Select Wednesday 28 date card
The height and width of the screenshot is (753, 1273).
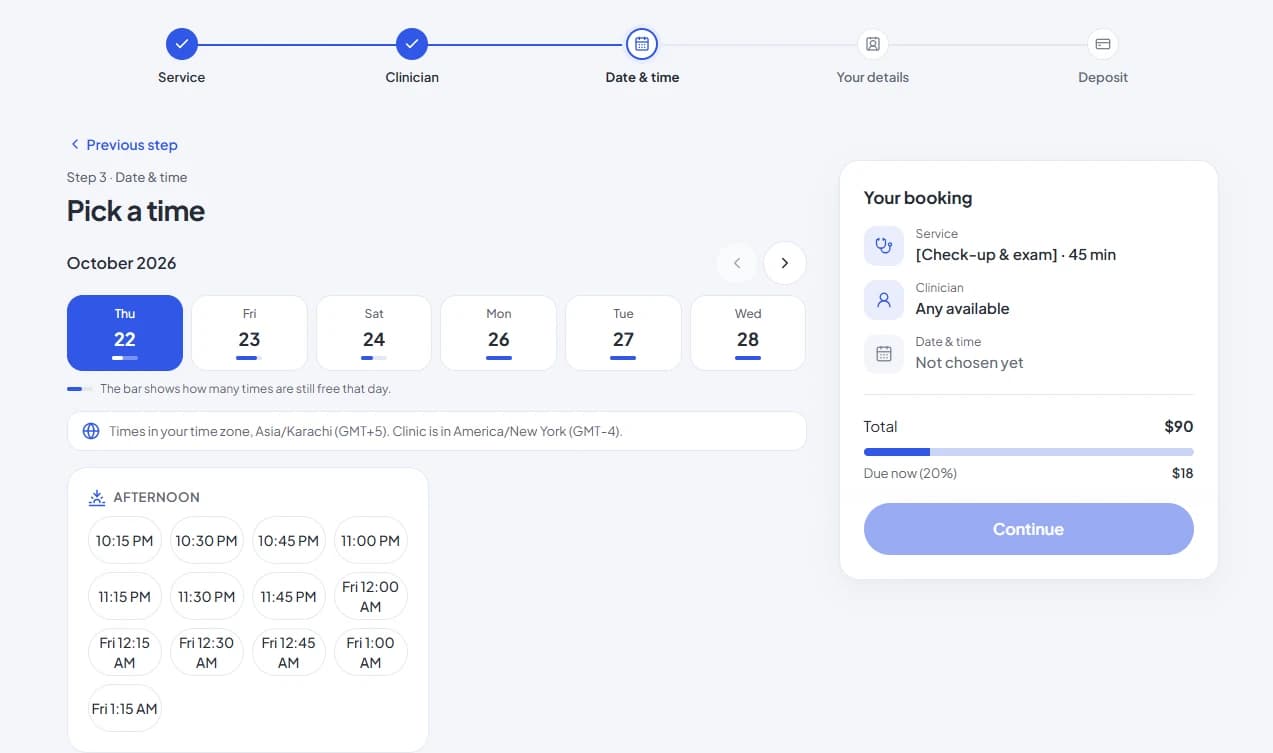(748, 333)
